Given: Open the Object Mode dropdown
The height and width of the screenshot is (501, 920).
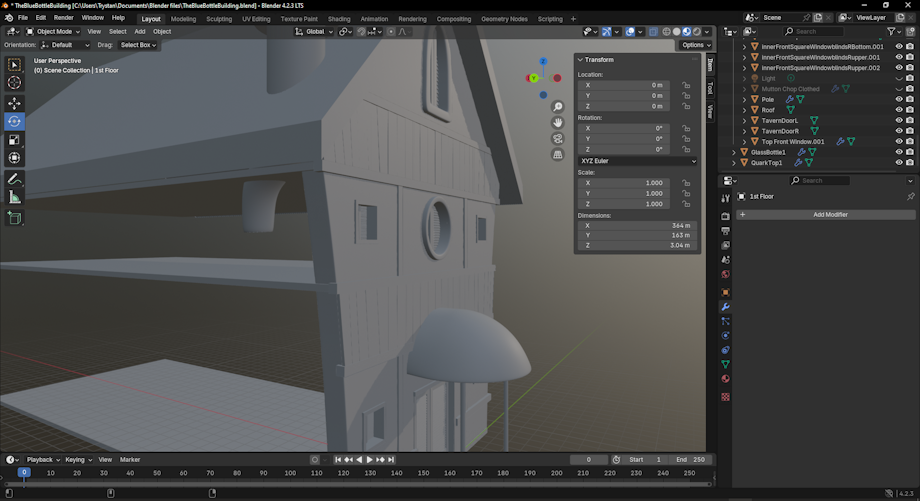Looking at the screenshot, I should pyautogui.click(x=53, y=31).
